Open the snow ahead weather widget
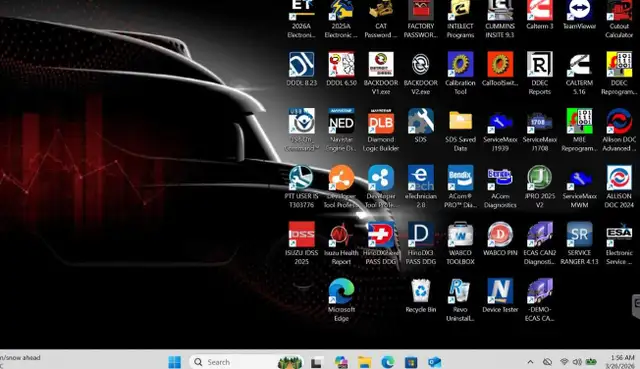This screenshot has height=369, width=640. pos(20,361)
